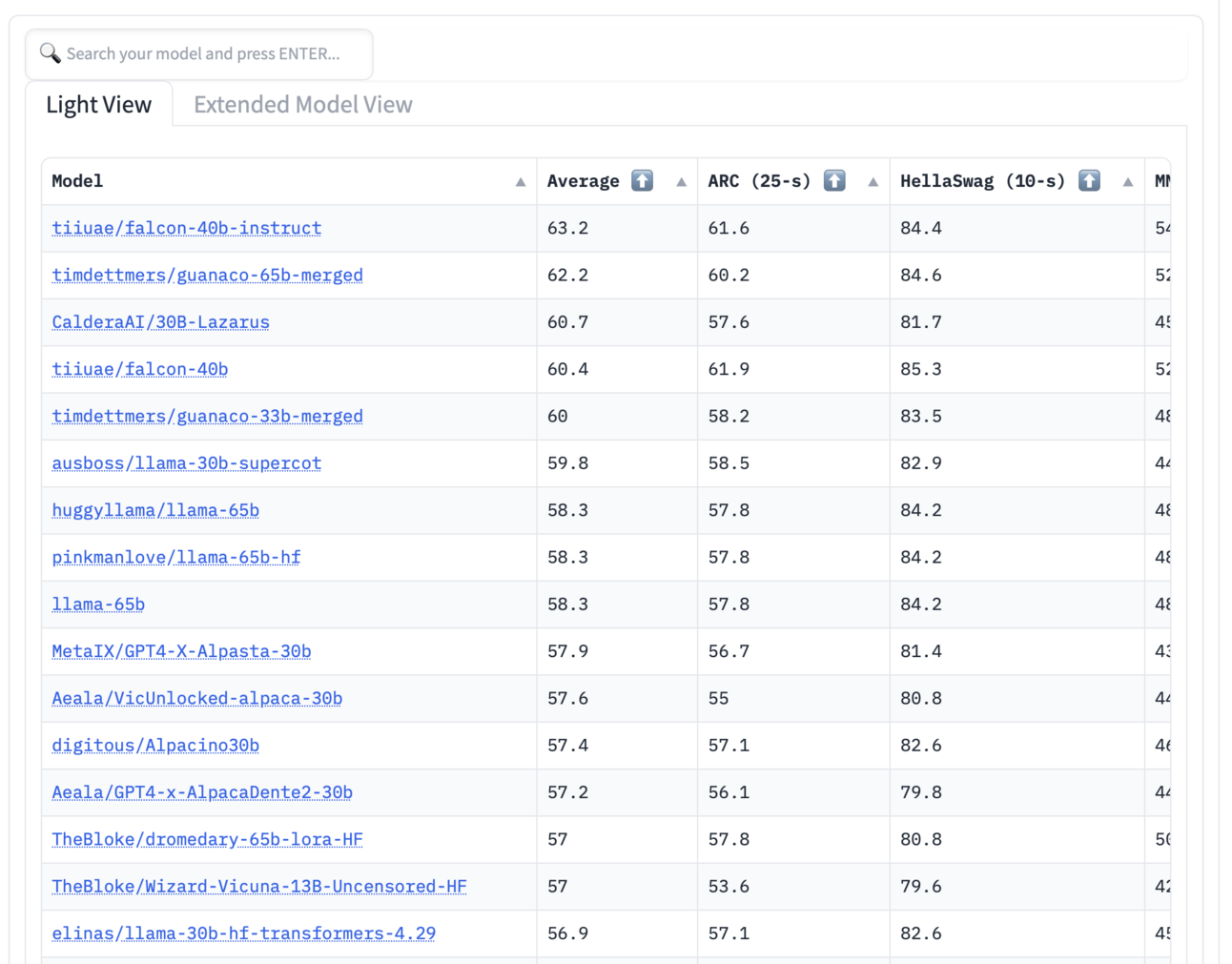This screenshot has width=1232, height=964.
Task: Sort by HellaSwag column triangle
Action: pyautogui.click(x=1128, y=182)
